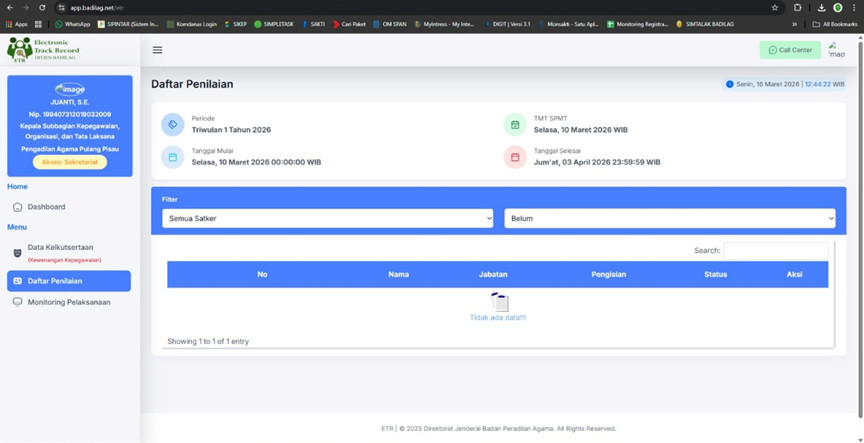Click the Tanggal Mulai calendar icon
Viewport: 864px width, 443px height.
(173, 157)
